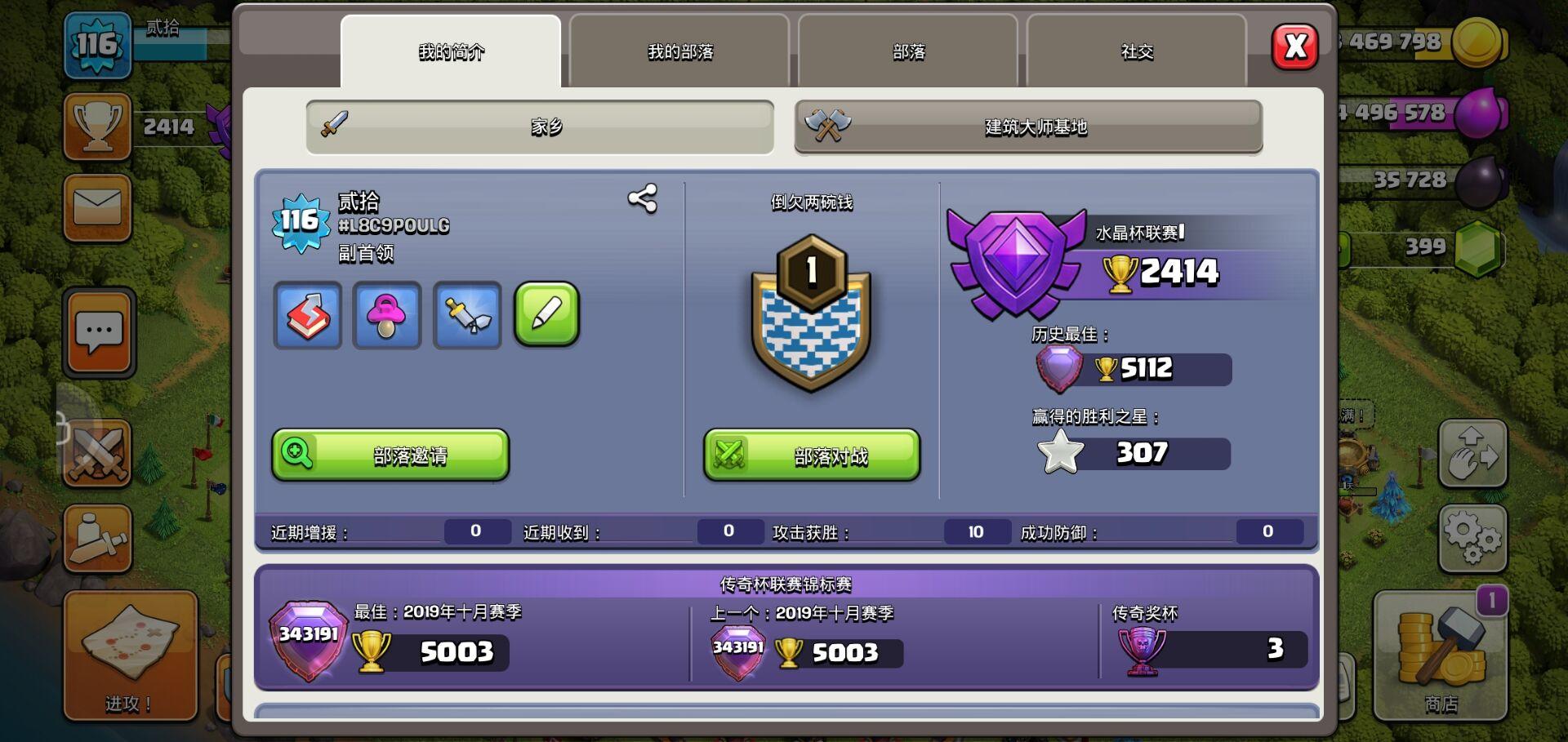Select the sword and shield label icon

[467, 315]
